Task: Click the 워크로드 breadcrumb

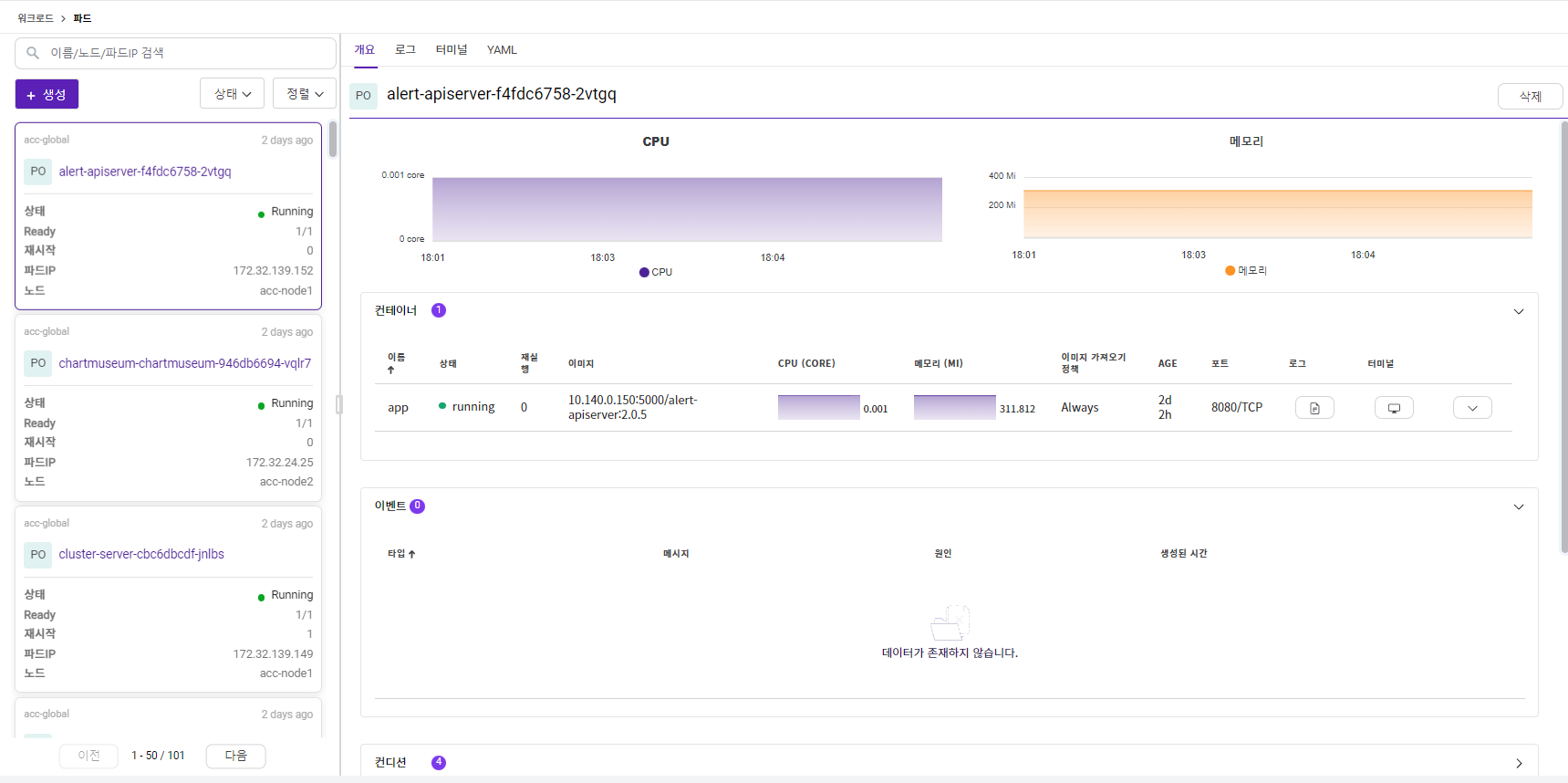Action: click(x=36, y=18)
